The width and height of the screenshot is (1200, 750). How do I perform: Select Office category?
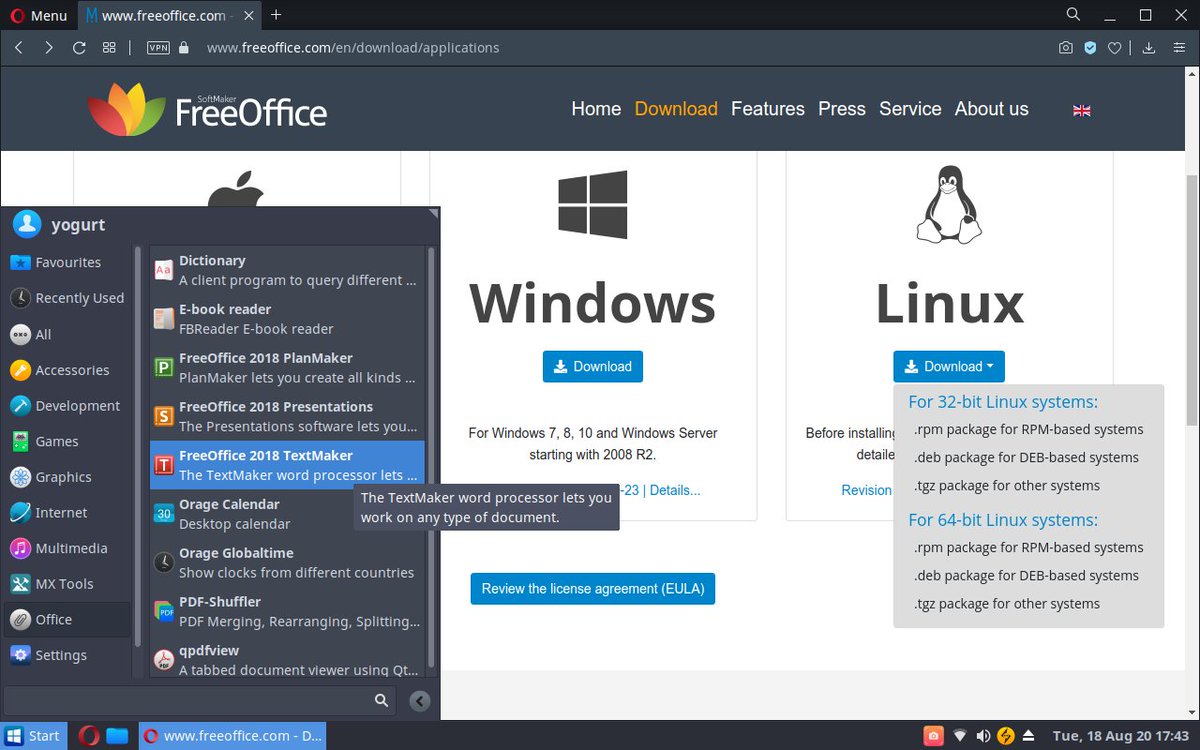[68, 619]
